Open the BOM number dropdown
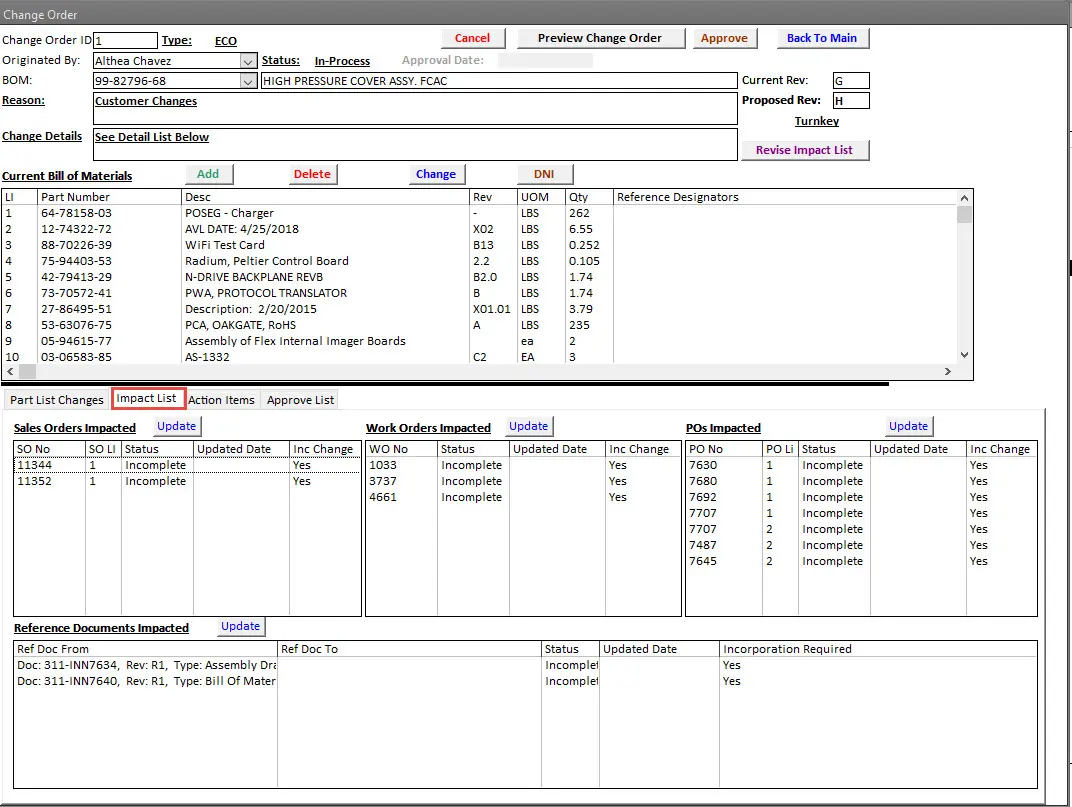Image resolution: width=1072 pixels, height=807 pixels. (248, 81)
